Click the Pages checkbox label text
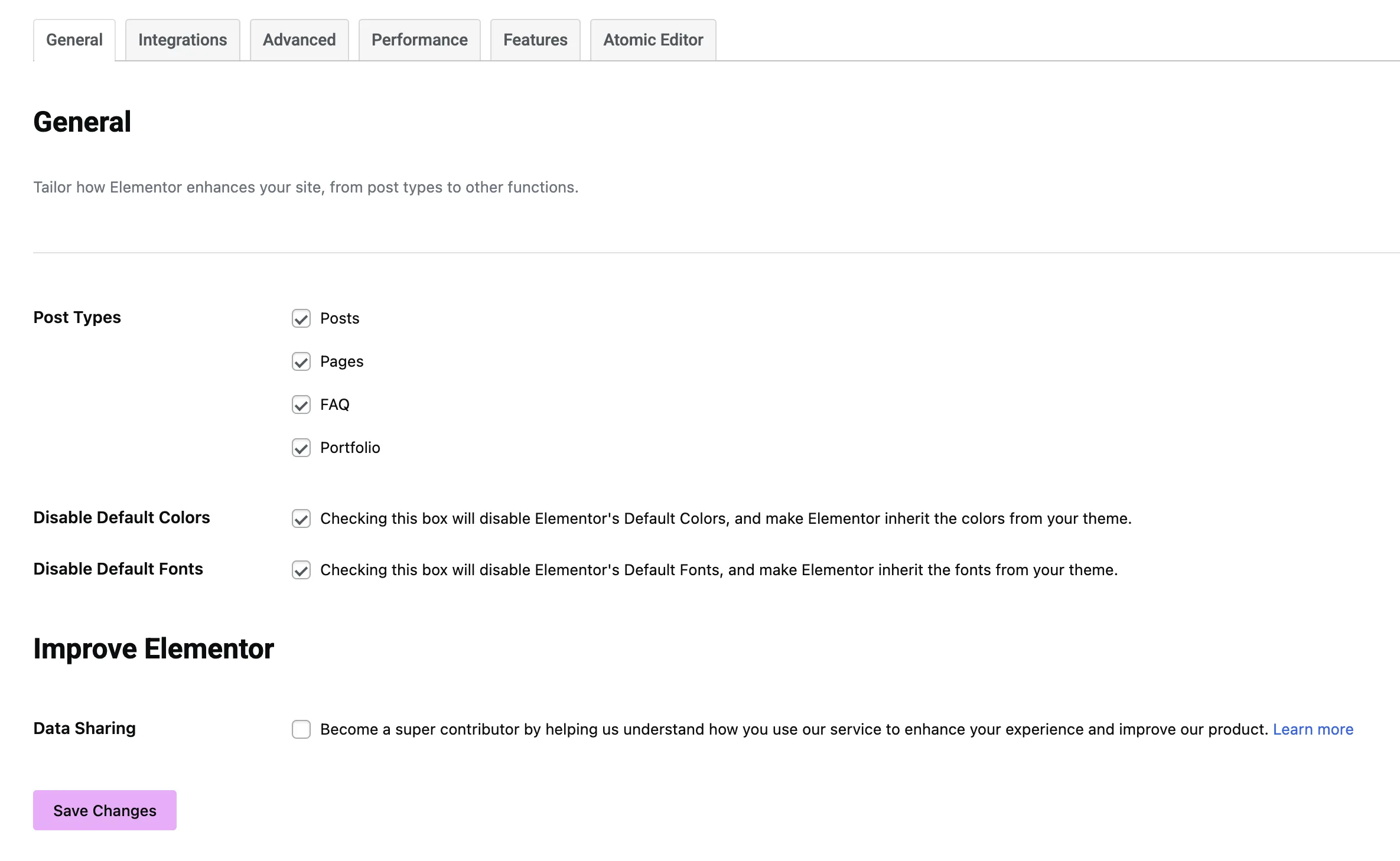This screenshot has width=1400, height=861. pos(342,361)
